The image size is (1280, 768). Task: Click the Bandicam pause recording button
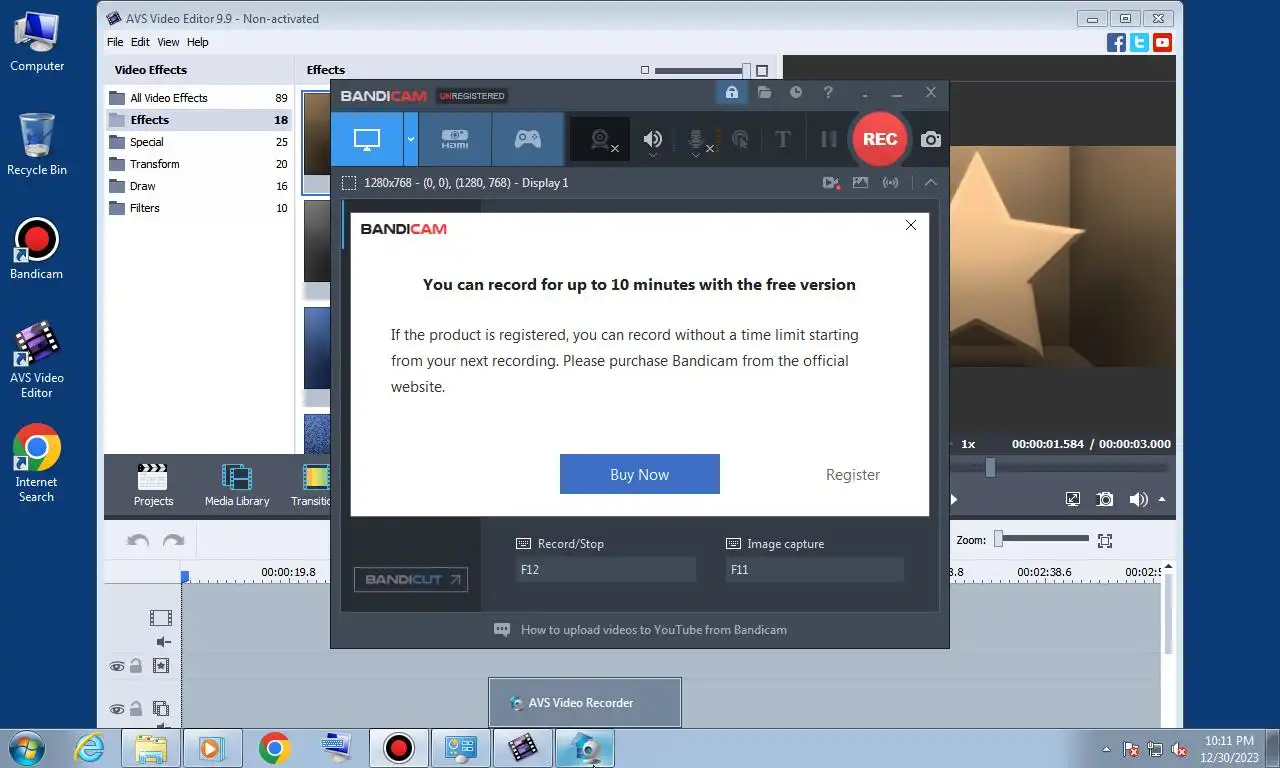tap(829, 140)
